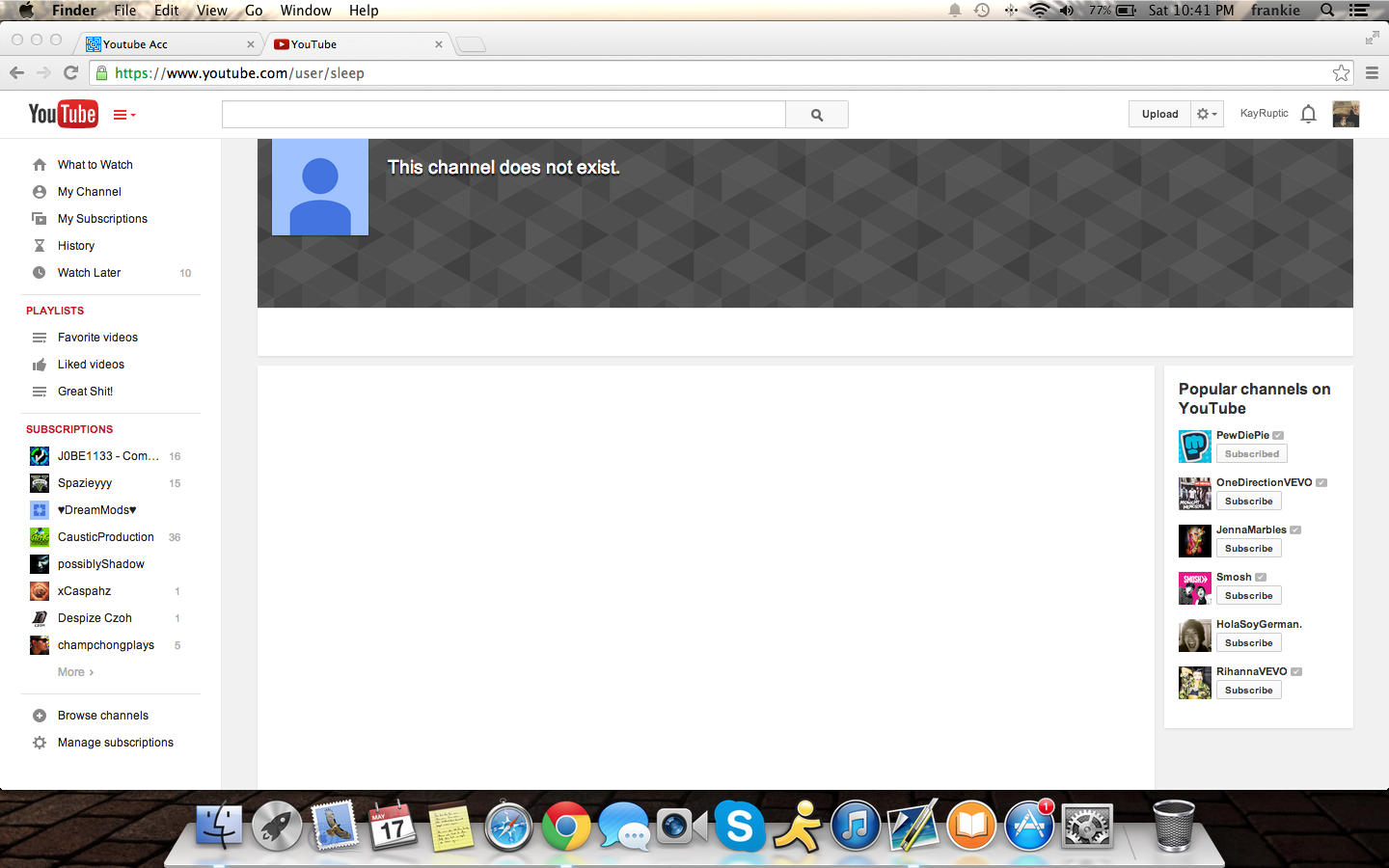Click the plus icon for Browse channels
Image resolution: width=1389 pixels, height=868 pixels.
coord(40,716)
